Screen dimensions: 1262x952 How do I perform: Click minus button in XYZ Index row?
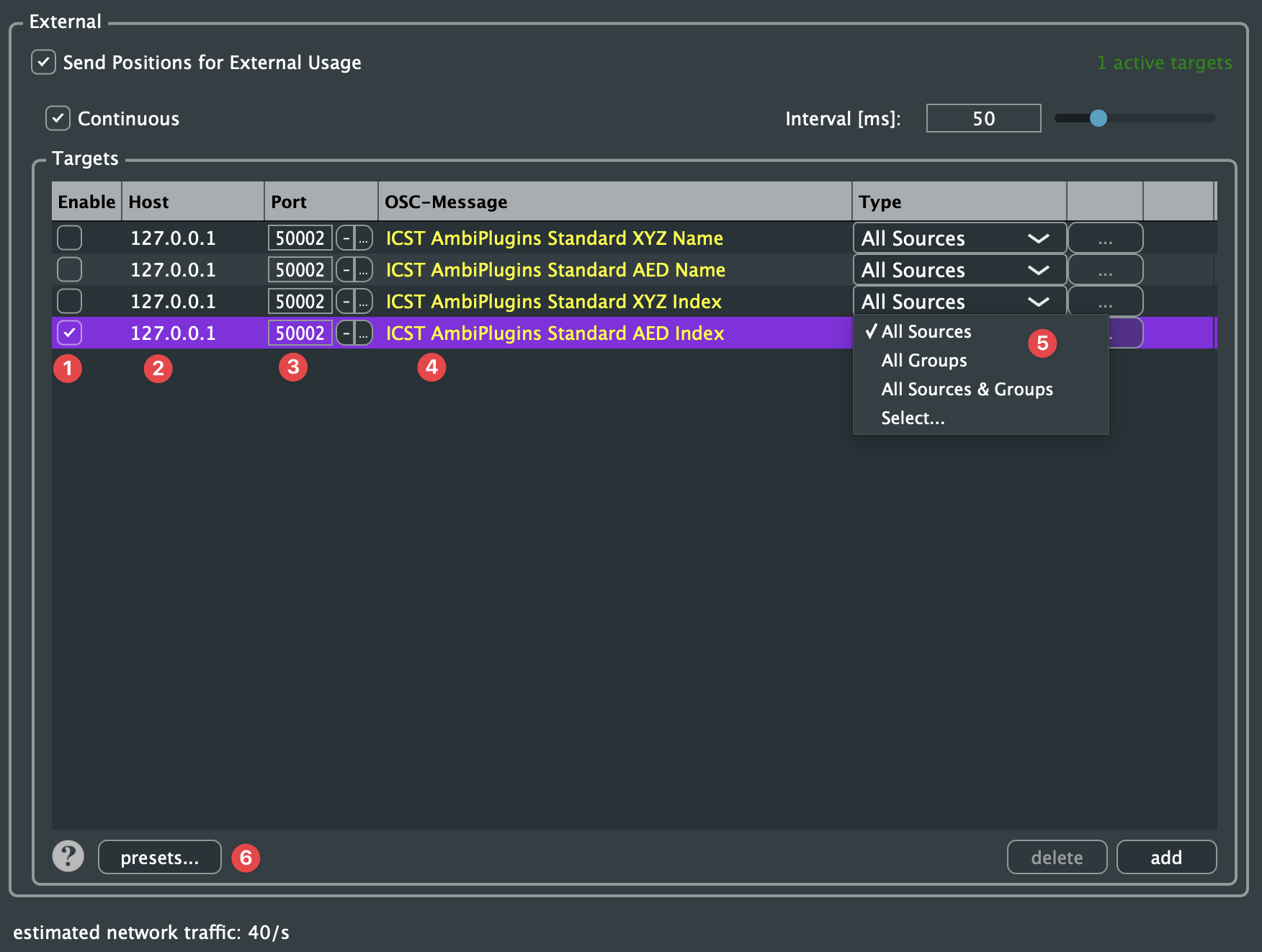346,301
